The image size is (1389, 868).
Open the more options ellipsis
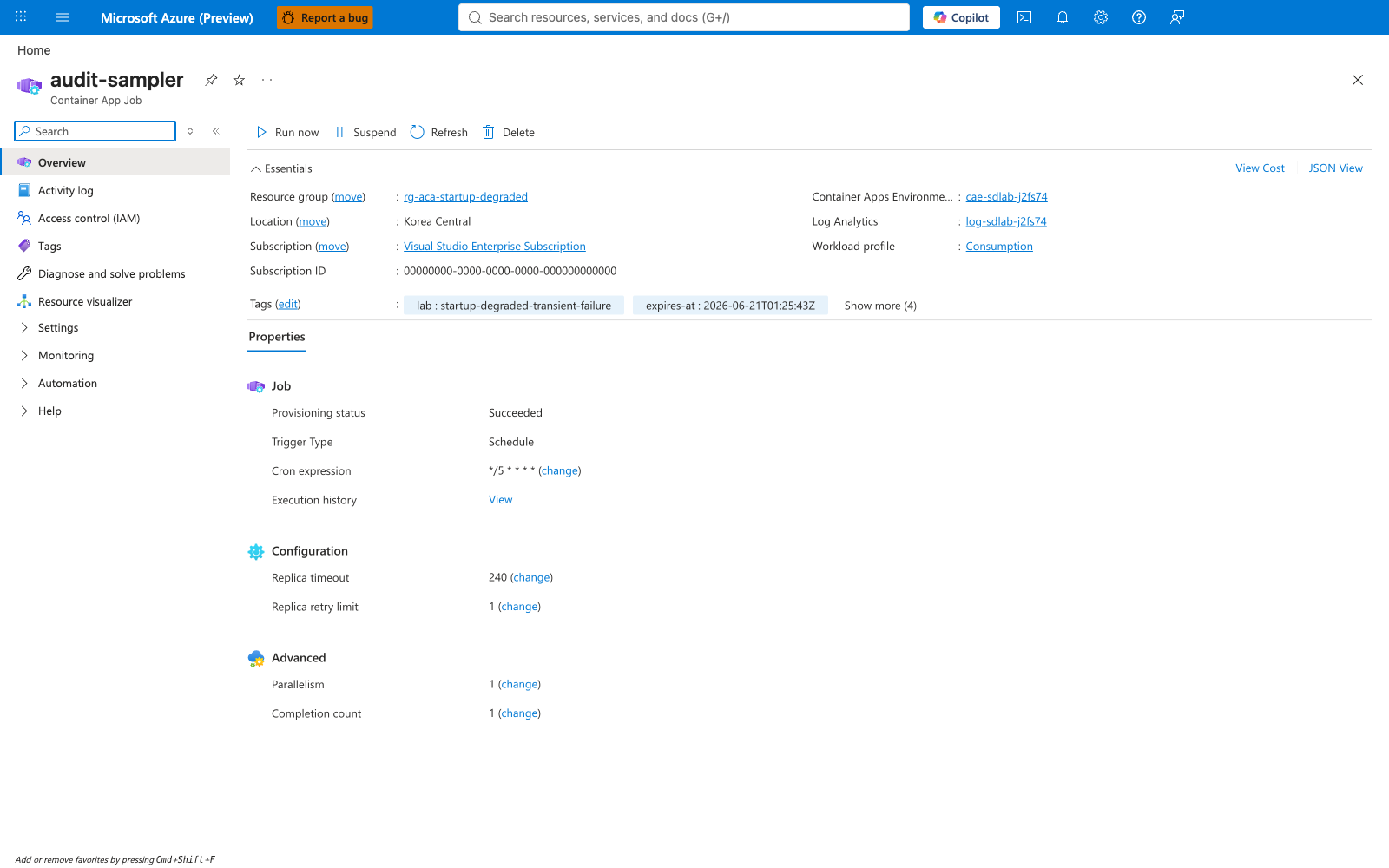click(267, 80)
